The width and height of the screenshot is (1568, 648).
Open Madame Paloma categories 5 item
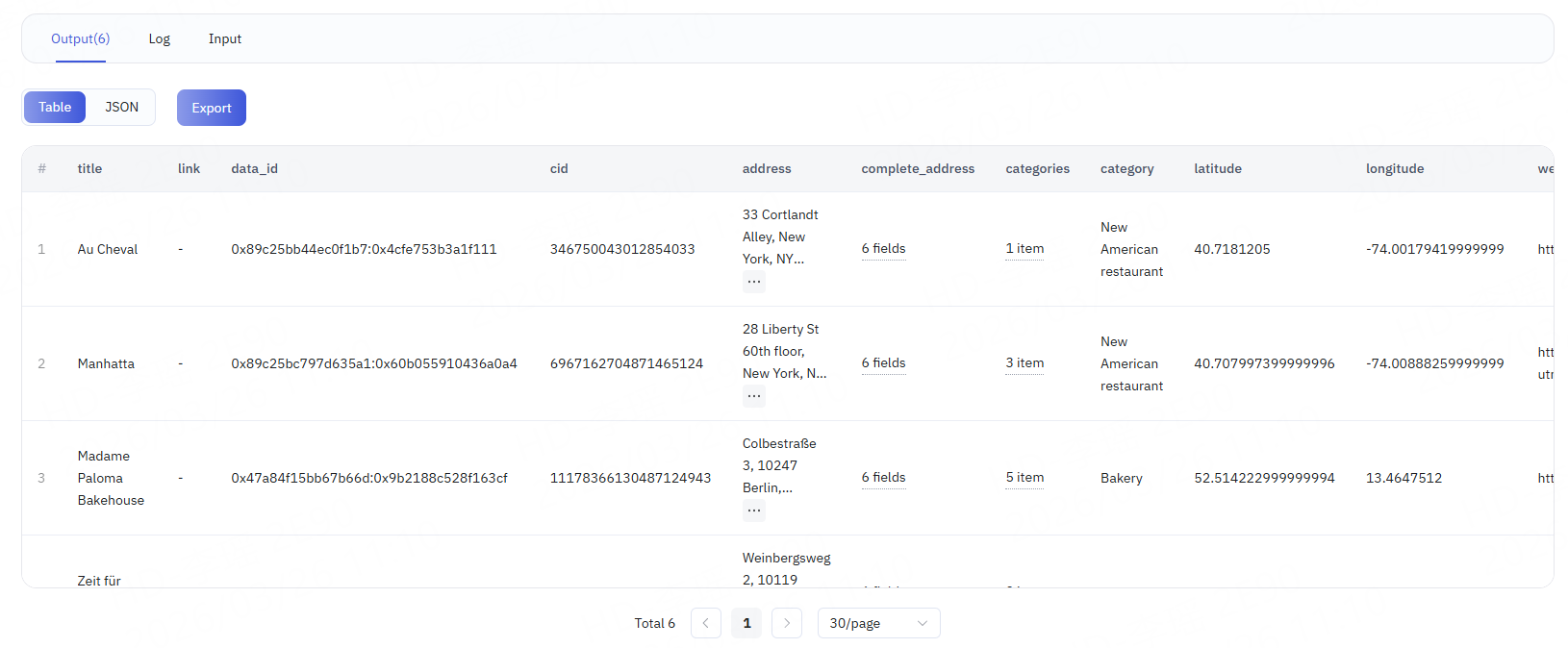tap(1024, 478)
